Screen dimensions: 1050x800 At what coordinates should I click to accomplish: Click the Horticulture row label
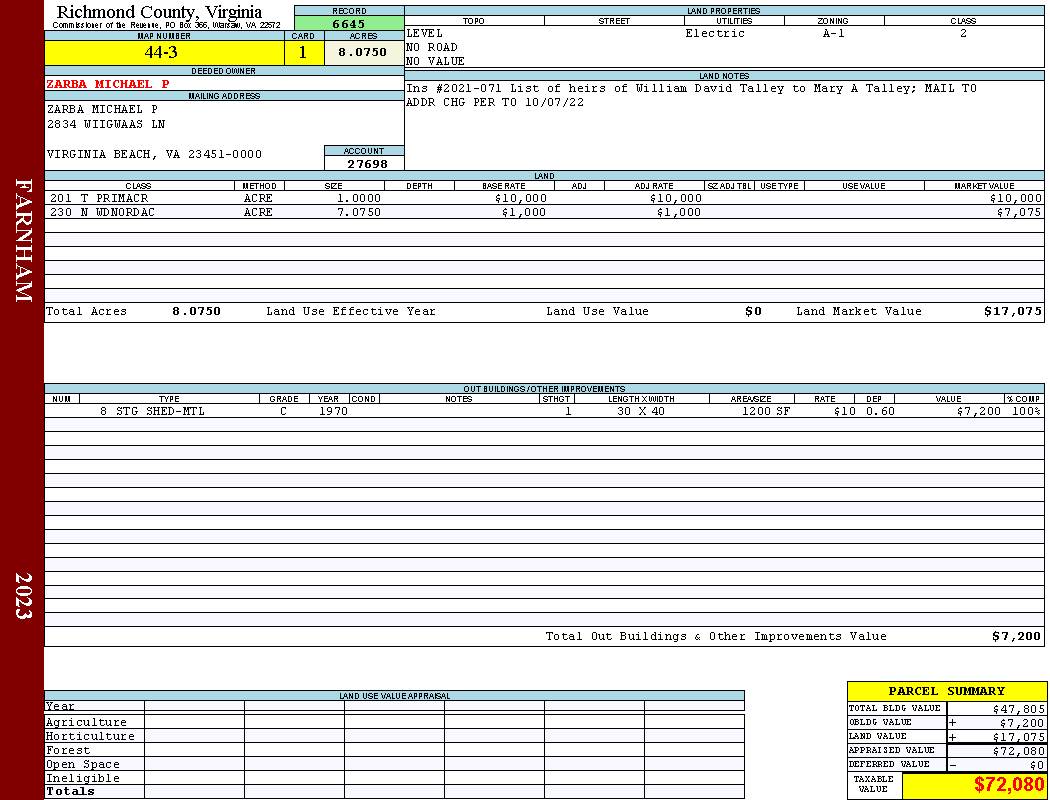90,736
